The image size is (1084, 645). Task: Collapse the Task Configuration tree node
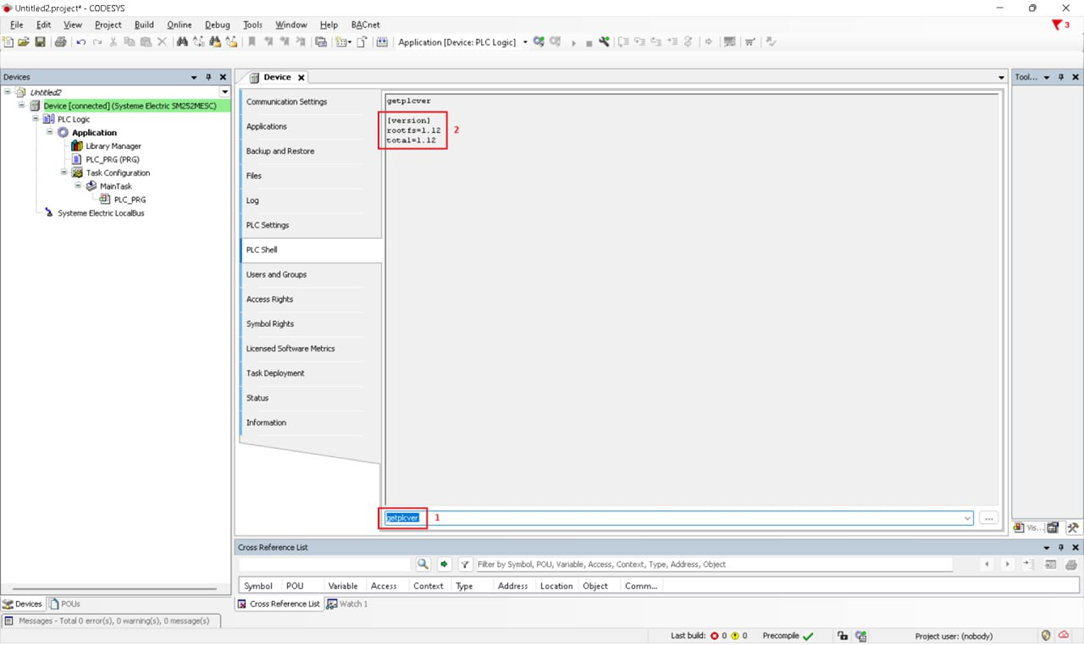click(64, 173)
